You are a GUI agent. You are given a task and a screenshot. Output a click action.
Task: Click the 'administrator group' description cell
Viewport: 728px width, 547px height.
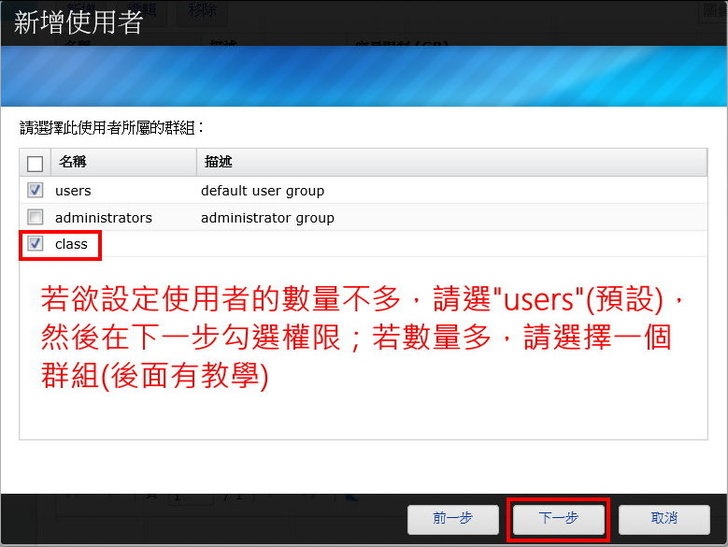267,217
